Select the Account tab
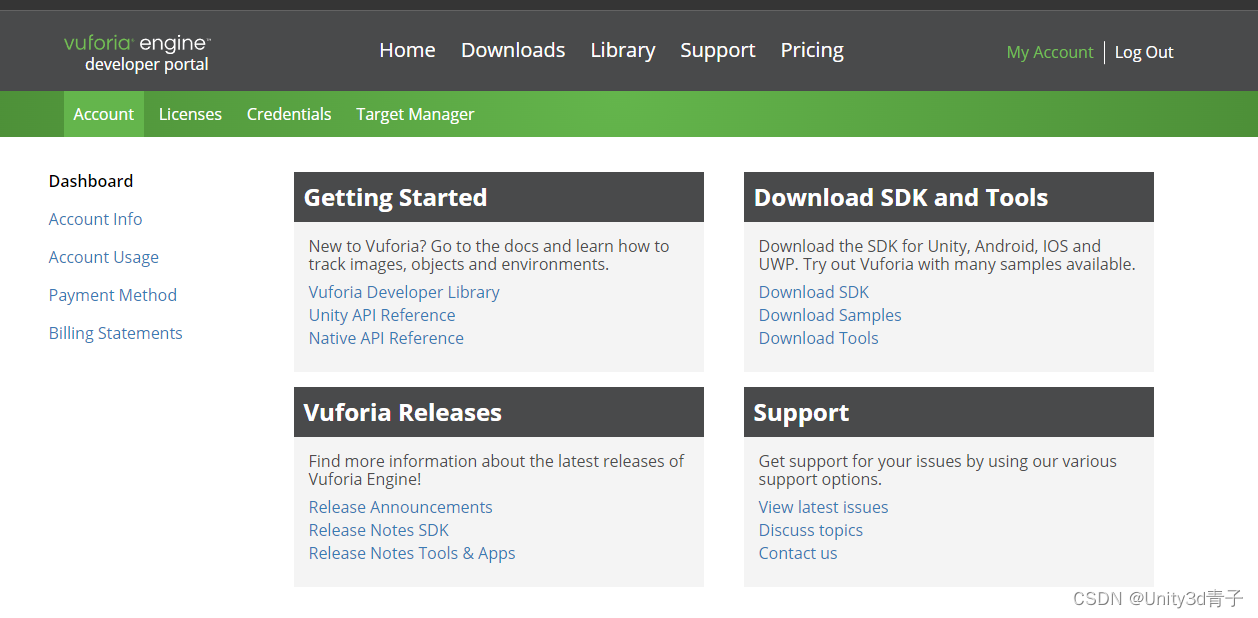1258x618 pixels. pos(104,114)
